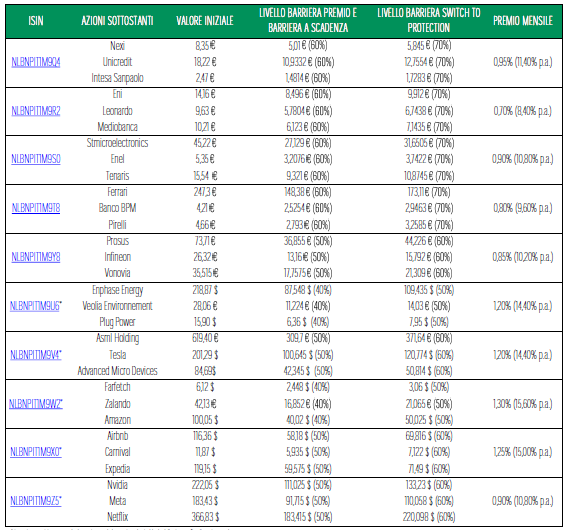Select the Nvidia stock name

(x=117, y=485)
